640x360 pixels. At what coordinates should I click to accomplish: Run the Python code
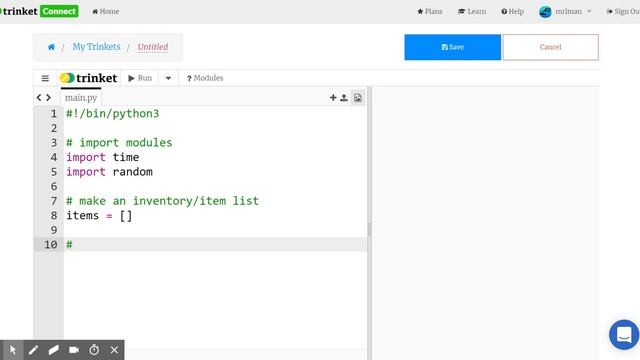click(x=140, y=78)
